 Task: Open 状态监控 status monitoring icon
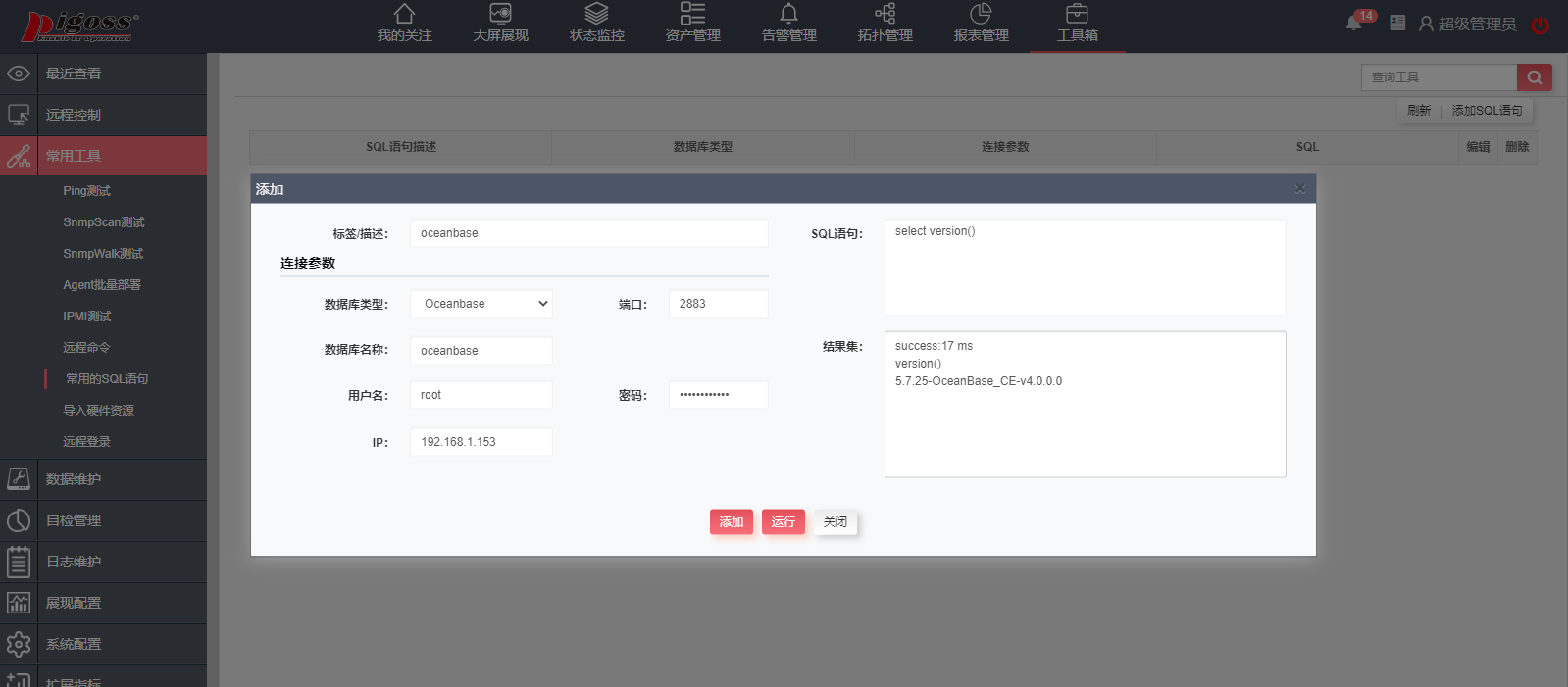click(596, 14)
